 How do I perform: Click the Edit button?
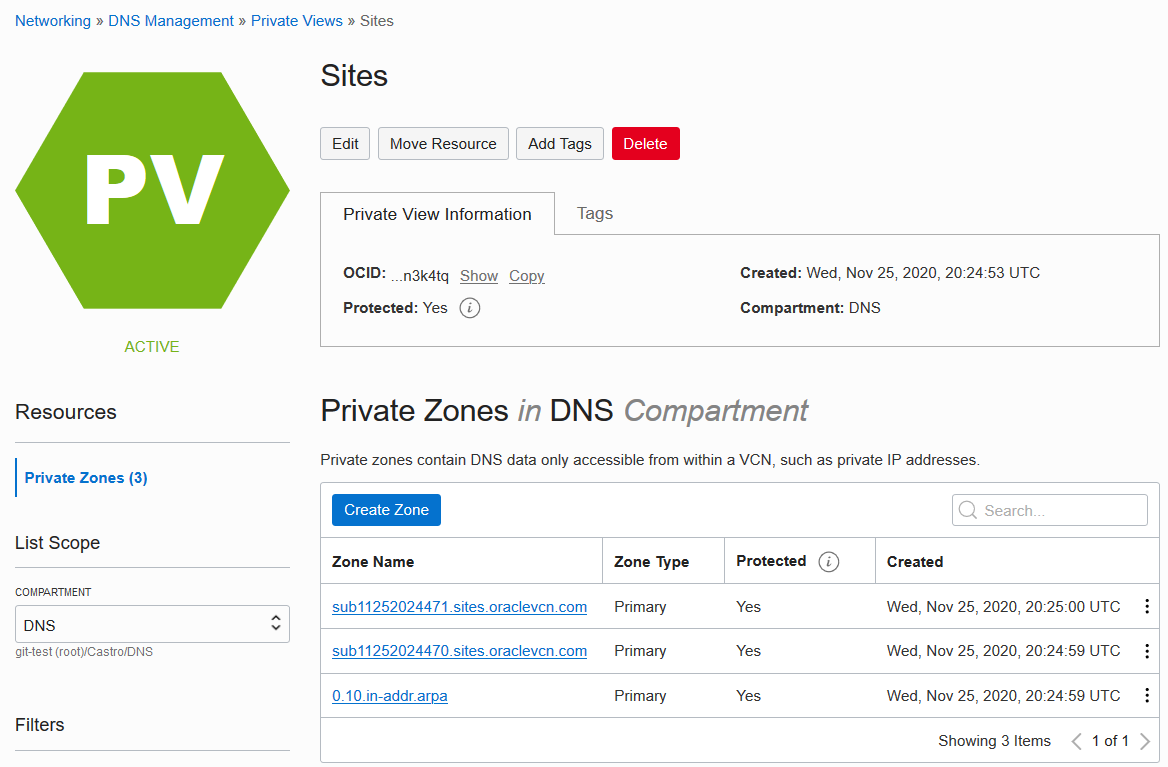(345, 144)
